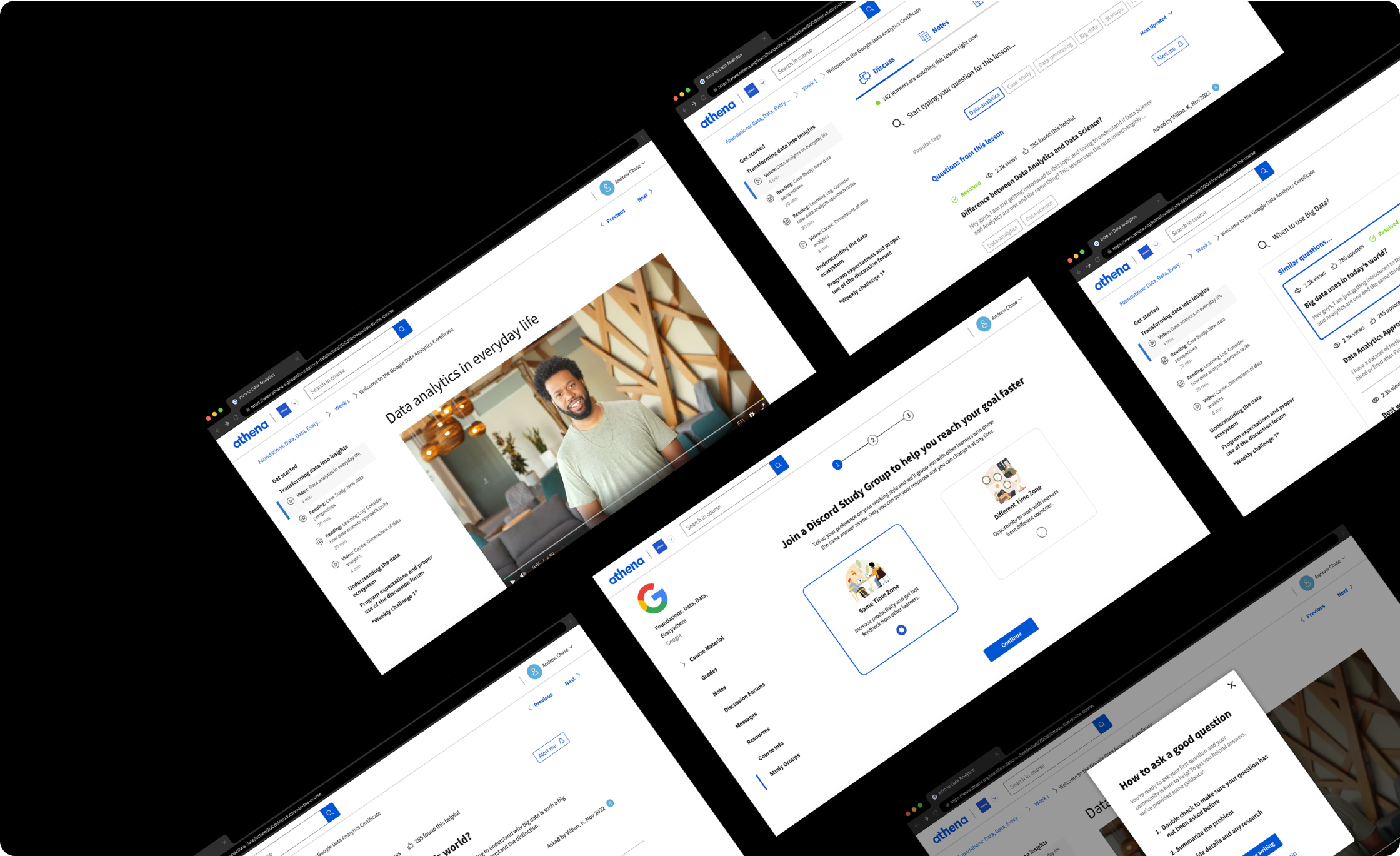
Task: Open the 'Most Upvoted' sort dropdown
Action: point(1156,23)
